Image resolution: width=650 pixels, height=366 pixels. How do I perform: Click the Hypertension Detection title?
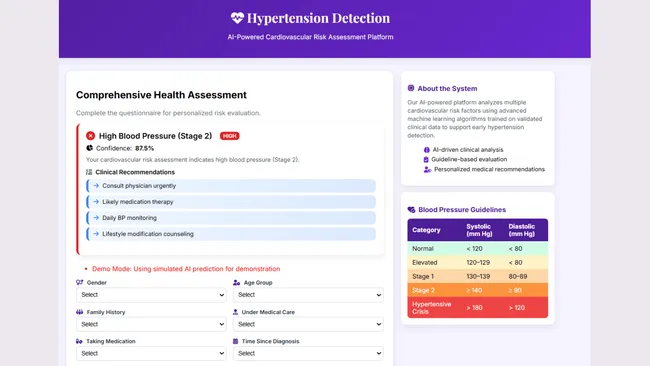point(318,18)
